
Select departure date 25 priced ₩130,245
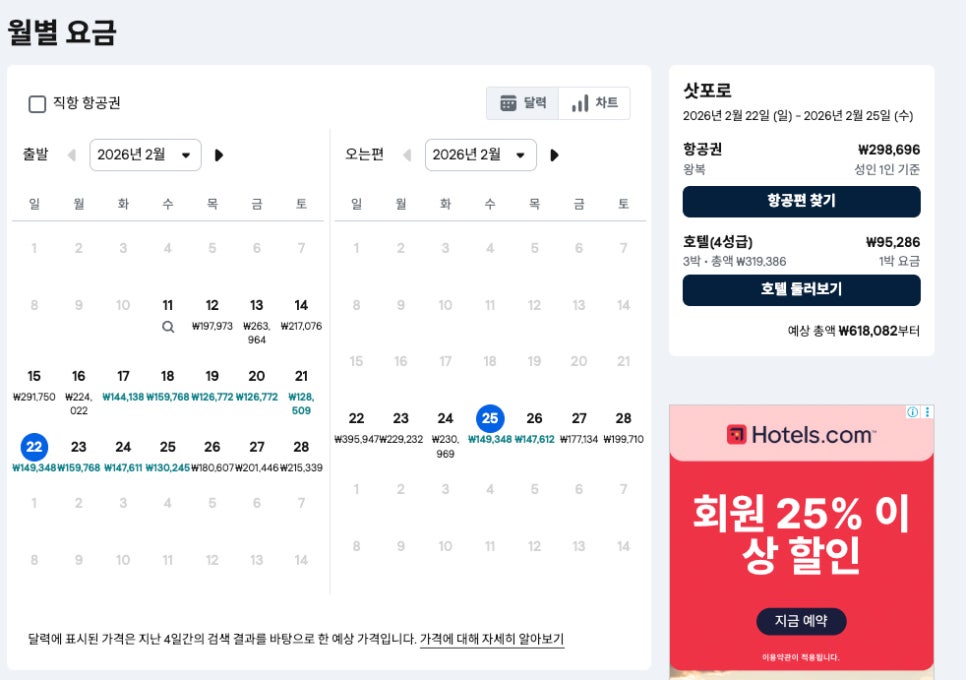pos(168,456)
